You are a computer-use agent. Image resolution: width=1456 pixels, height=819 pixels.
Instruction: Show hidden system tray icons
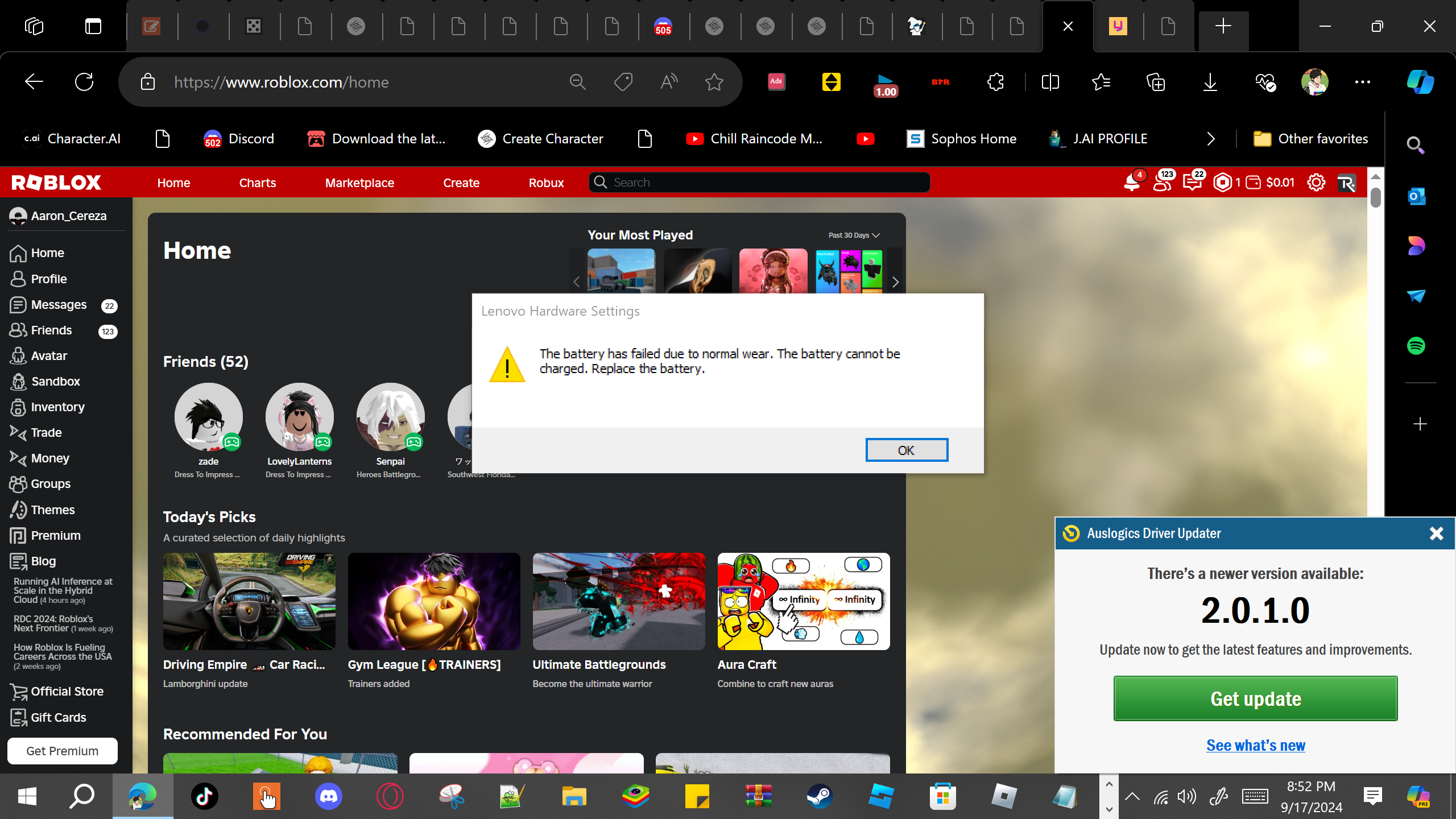(1132, 796)
